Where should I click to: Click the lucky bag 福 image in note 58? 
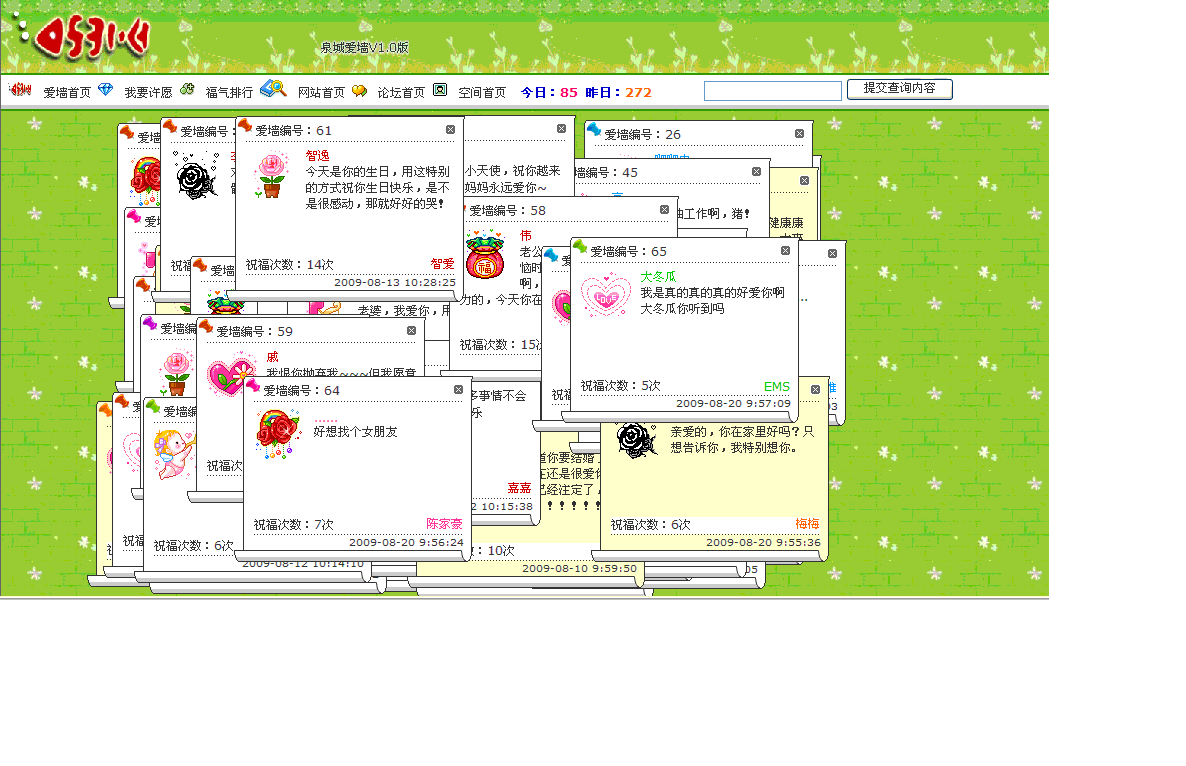point(485,256)
